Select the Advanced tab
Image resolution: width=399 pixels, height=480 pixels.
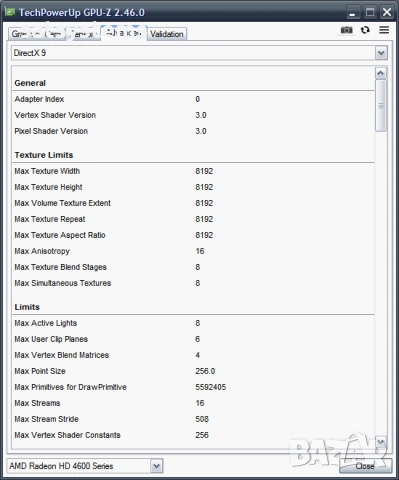tap(124, 33)
